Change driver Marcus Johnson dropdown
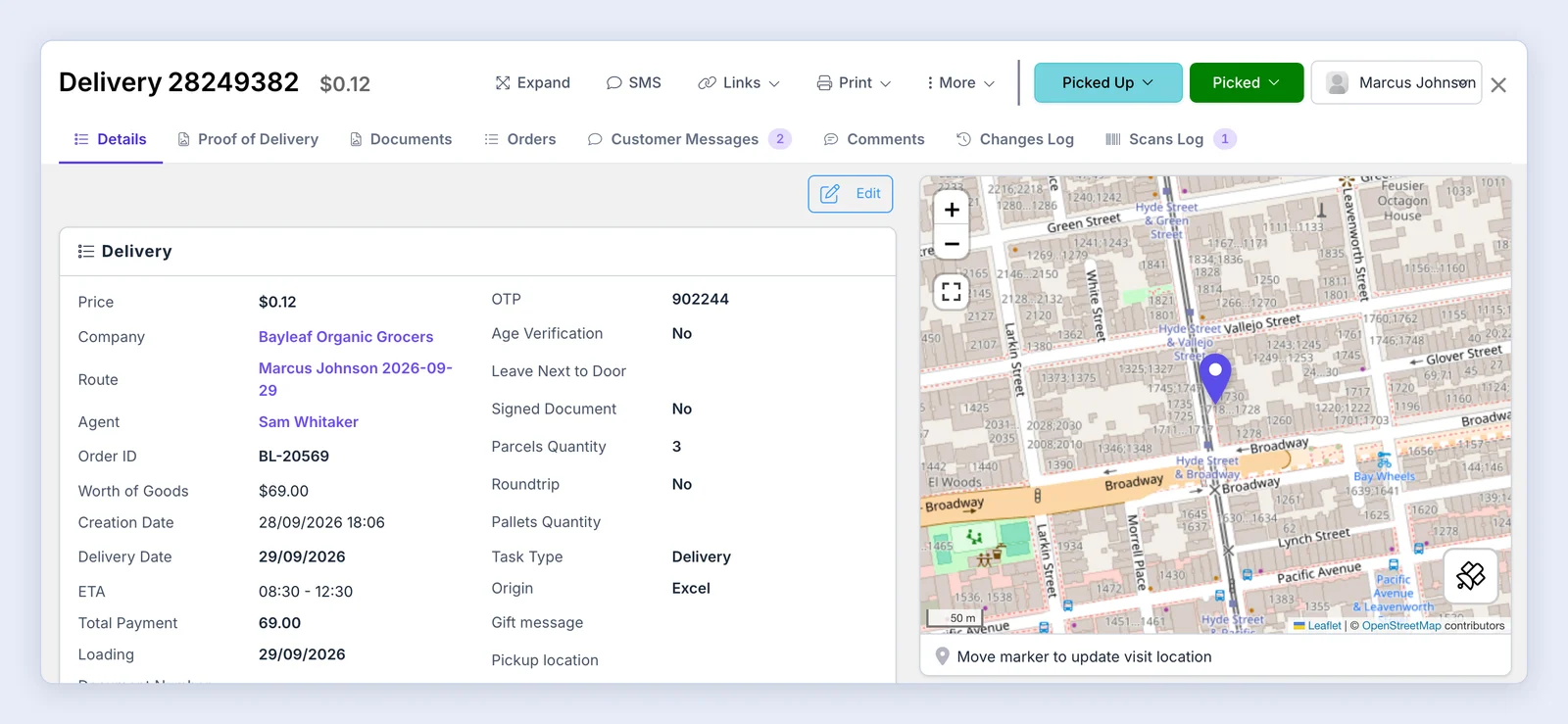The height and width of the screenshot is (724, 1568). 1396,82
